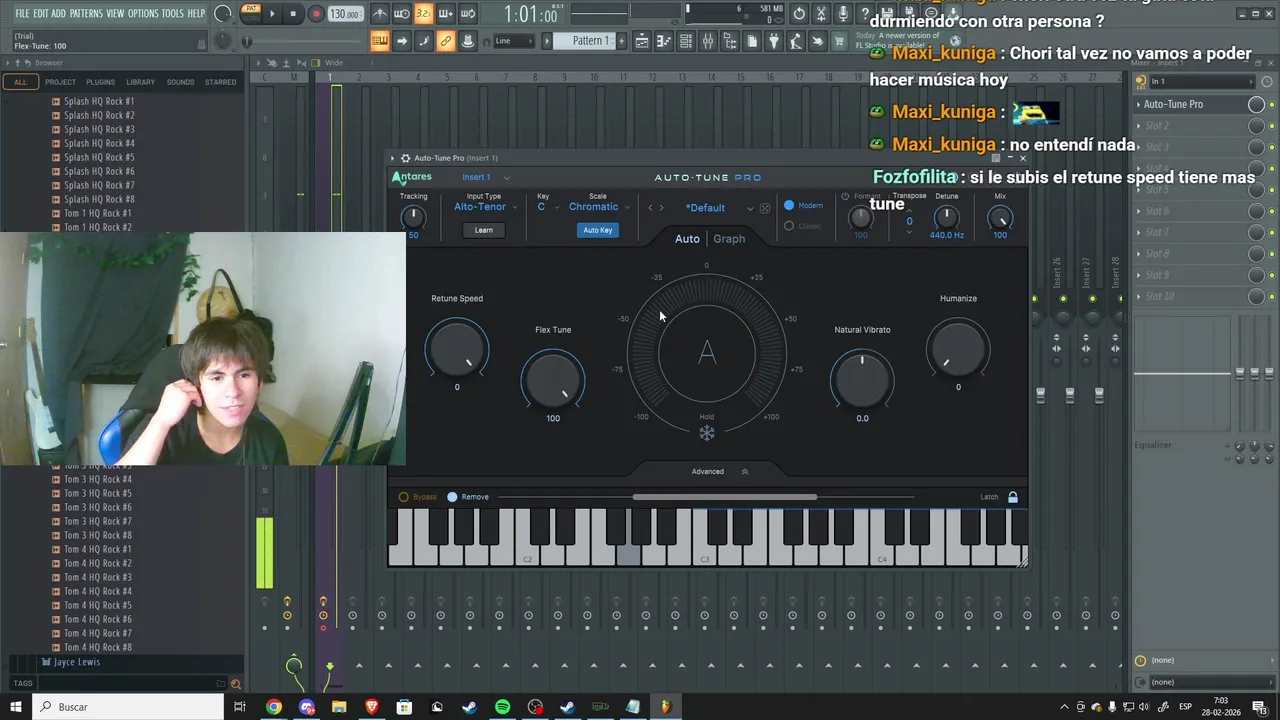Screen dimensions: 1280x720
Task: Open the FILE menu
Action: coord(22,13)
